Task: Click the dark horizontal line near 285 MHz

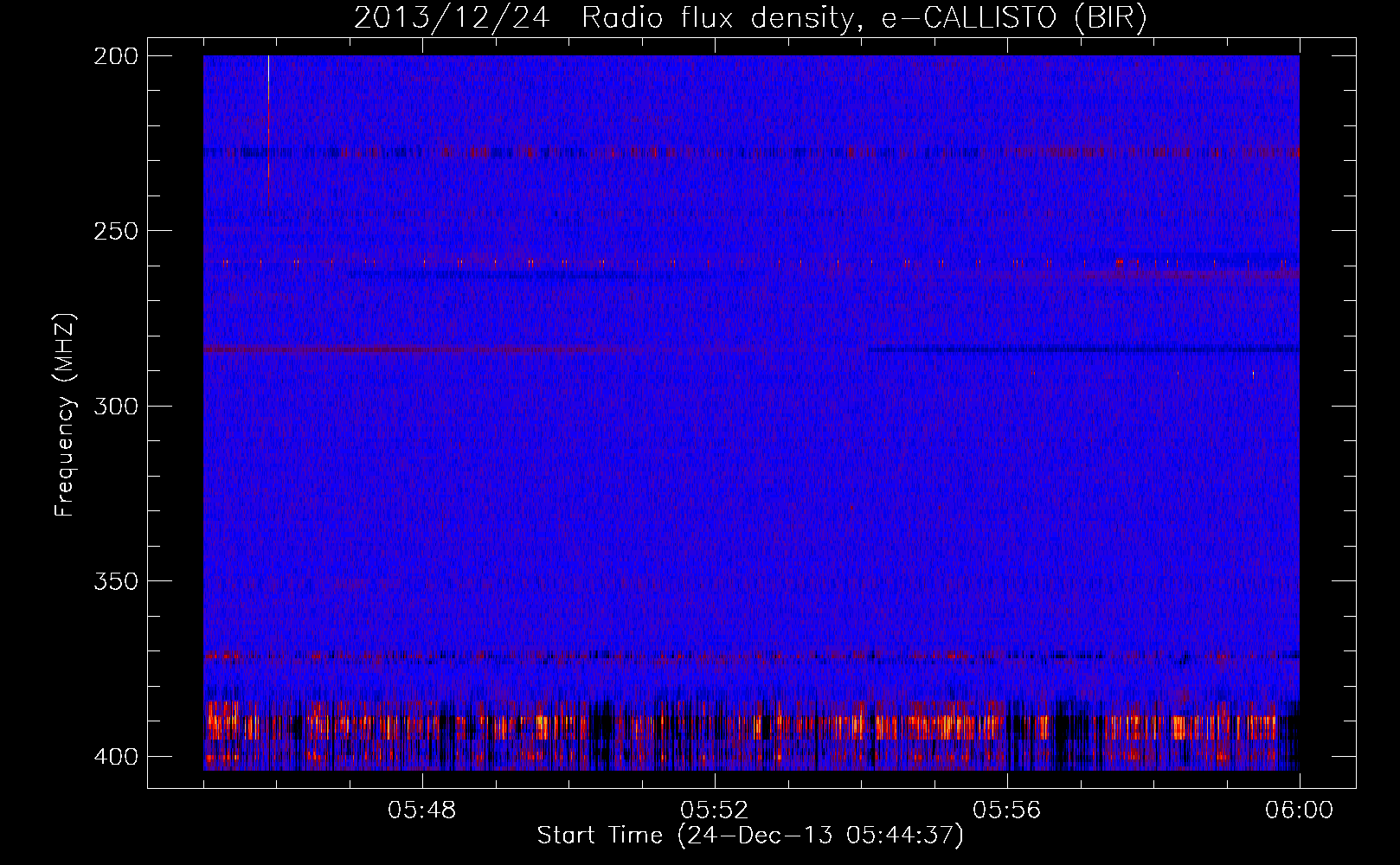Action: [1083, 349]
